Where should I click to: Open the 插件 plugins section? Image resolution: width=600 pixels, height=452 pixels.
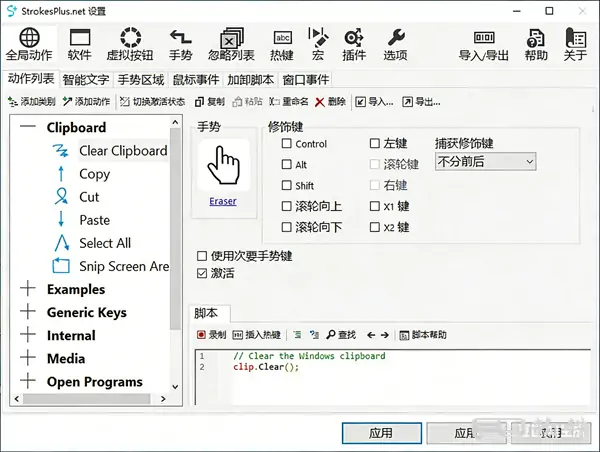coord(353,44)
